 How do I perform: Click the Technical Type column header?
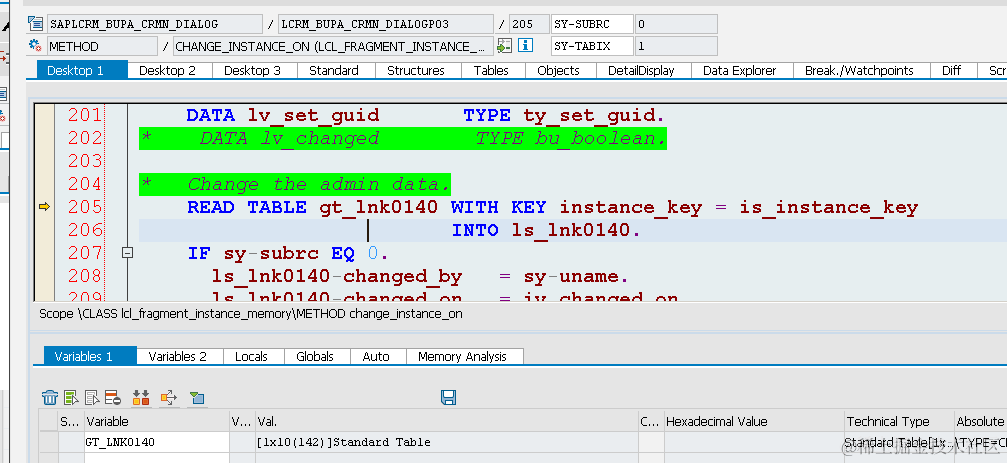[899, 422]
